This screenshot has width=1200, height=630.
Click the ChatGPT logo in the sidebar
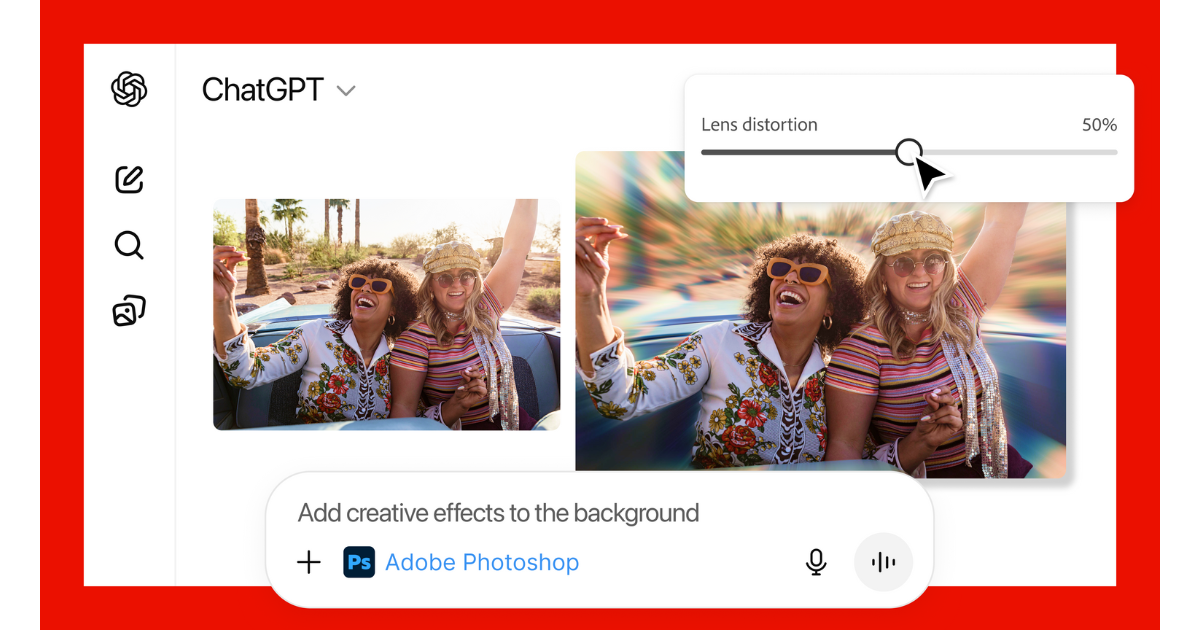pos(129,90)
